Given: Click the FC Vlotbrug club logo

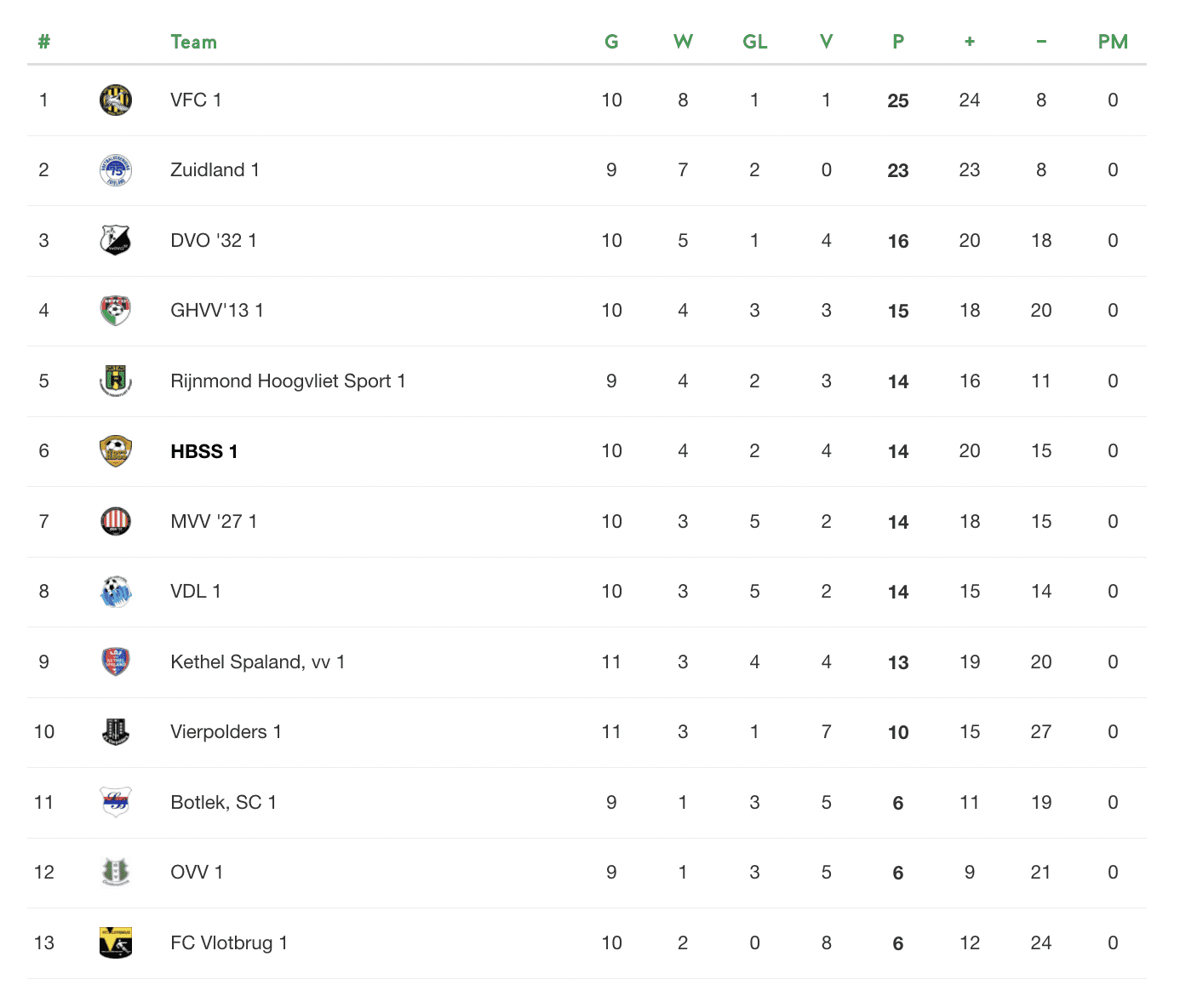Looking at the screenshot, I should pyautogui.click(x=116, y=943).
